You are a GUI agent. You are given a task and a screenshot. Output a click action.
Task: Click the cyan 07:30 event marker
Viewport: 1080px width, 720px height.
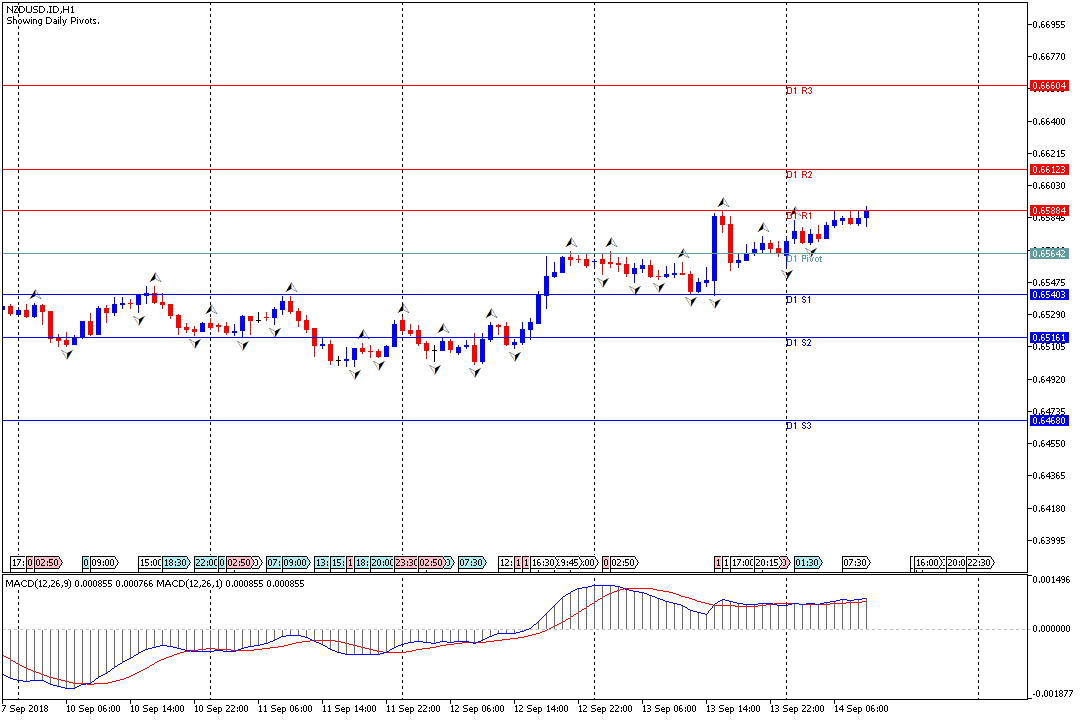pos(472,563)
